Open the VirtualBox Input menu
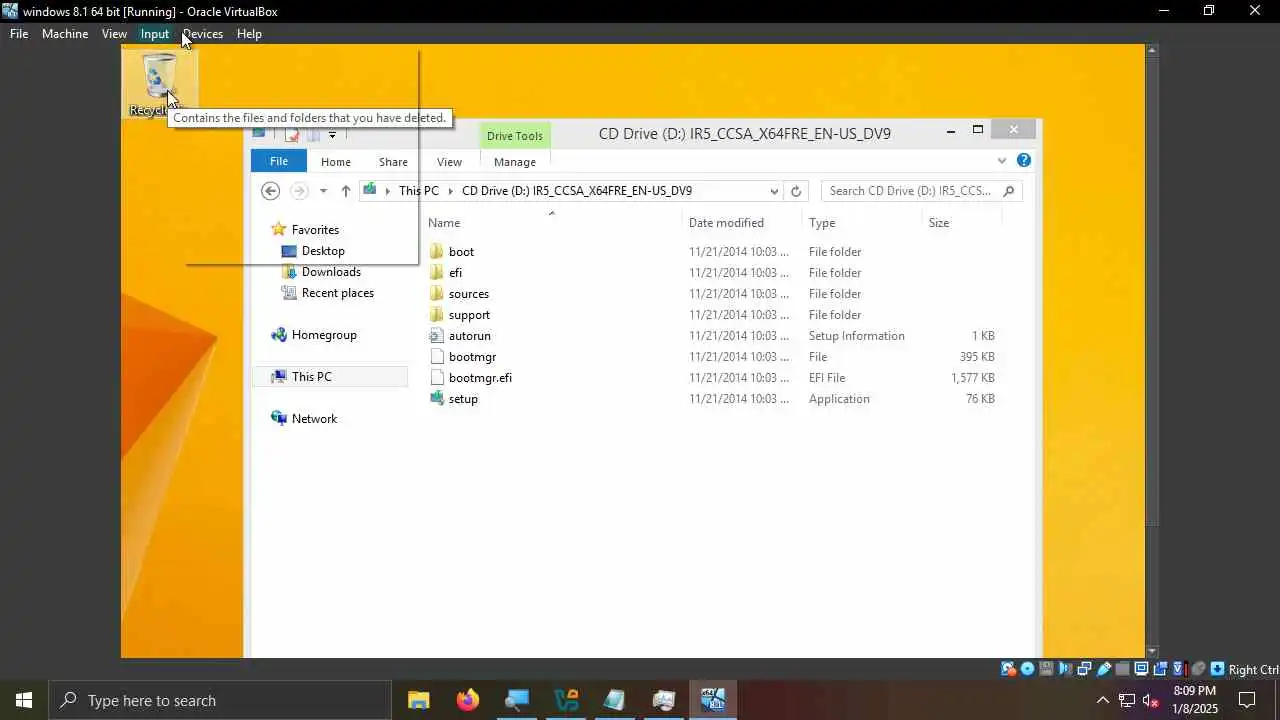1280x720 pixels. pos(155,34)
